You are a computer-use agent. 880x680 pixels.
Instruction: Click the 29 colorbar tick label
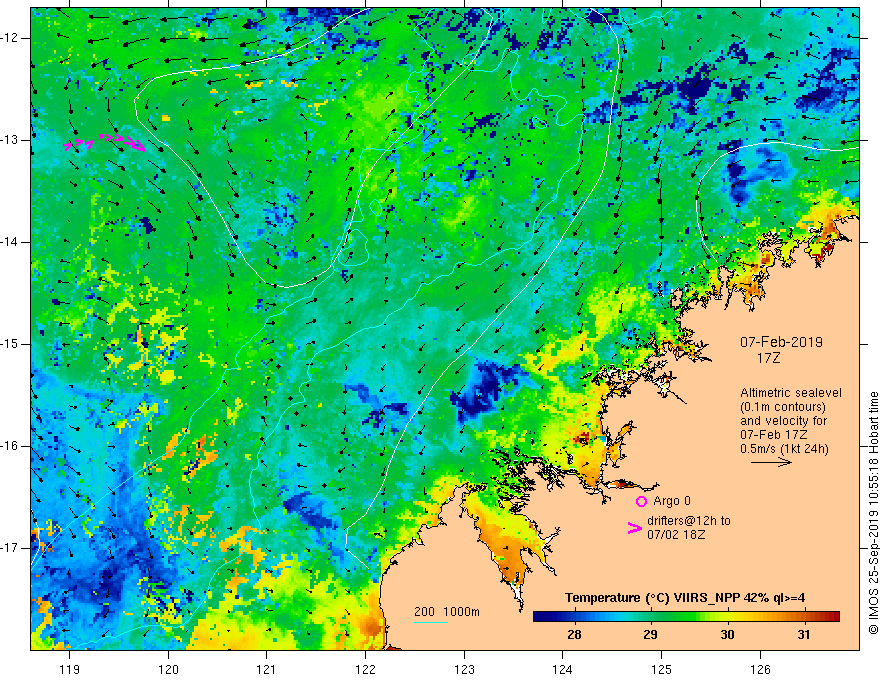[x=650, y=635]
